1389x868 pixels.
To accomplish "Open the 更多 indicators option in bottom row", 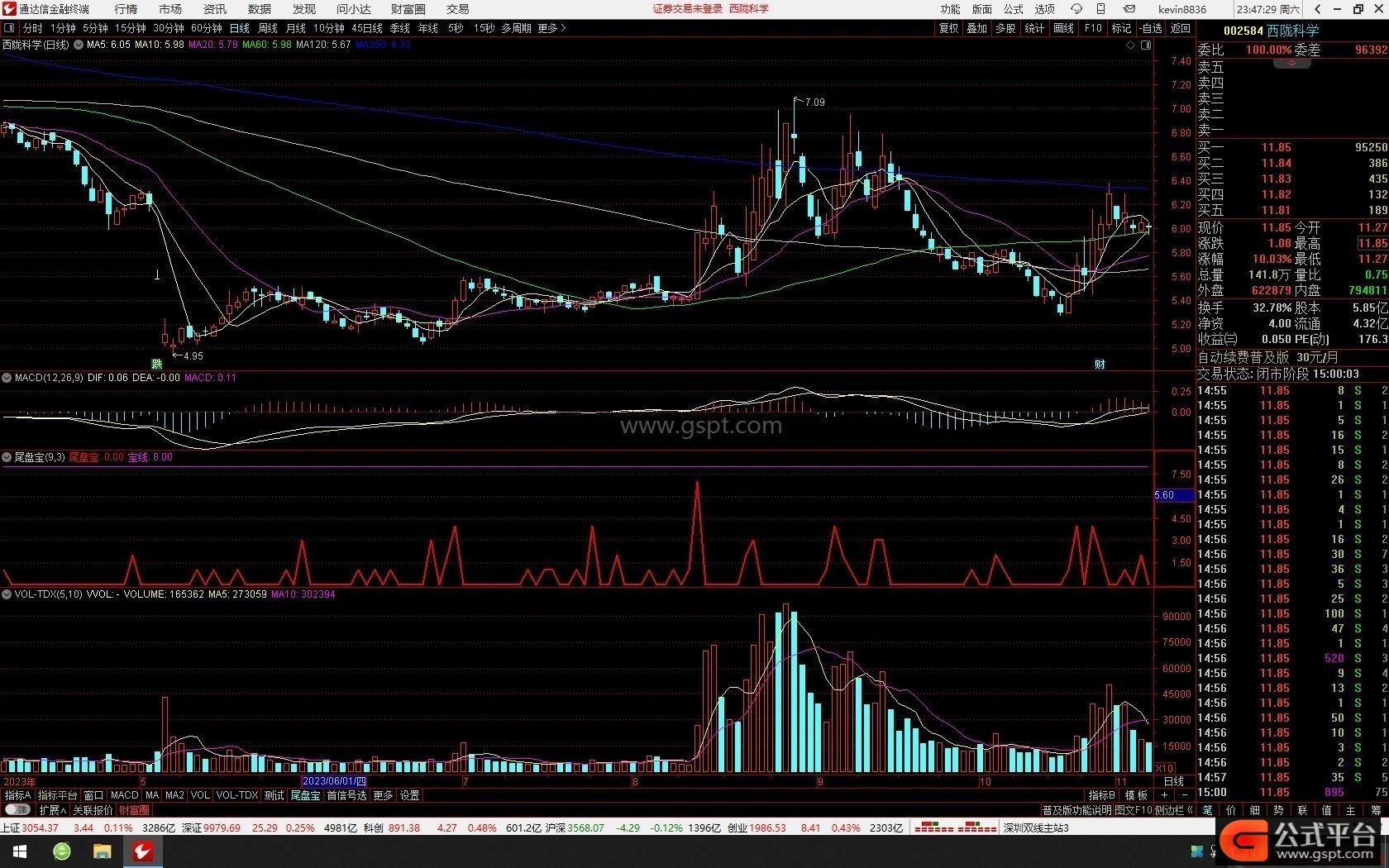I will pos(383,795).
